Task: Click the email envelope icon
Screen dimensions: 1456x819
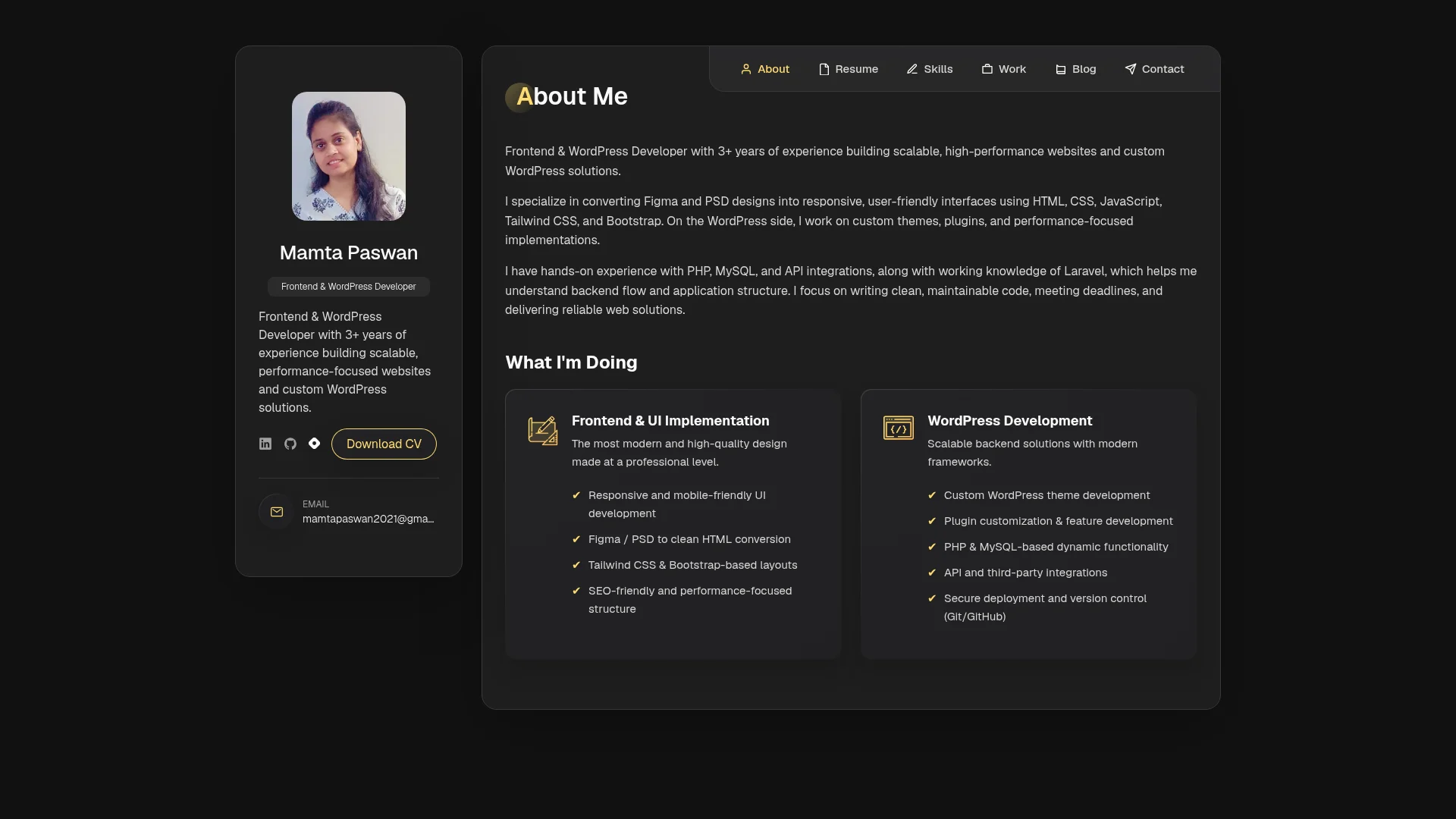Action: tap(277, 512)
